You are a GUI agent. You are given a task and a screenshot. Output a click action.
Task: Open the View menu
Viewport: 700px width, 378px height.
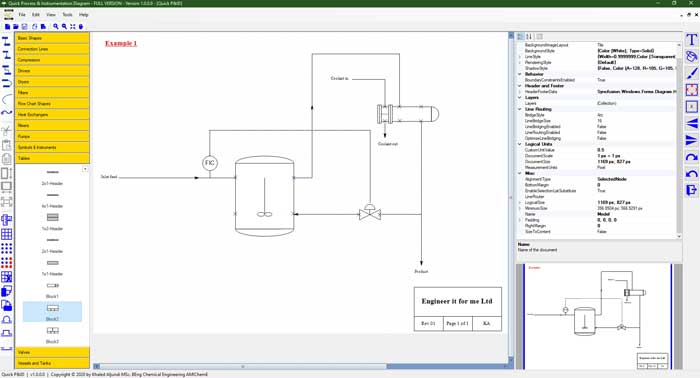coord(51,15)
